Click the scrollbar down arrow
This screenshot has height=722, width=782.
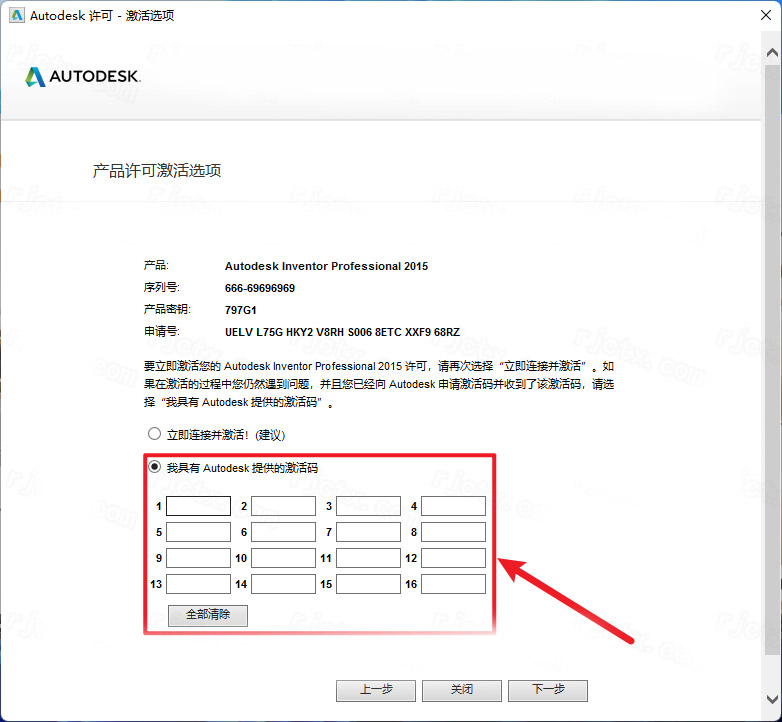click(773, 699)
